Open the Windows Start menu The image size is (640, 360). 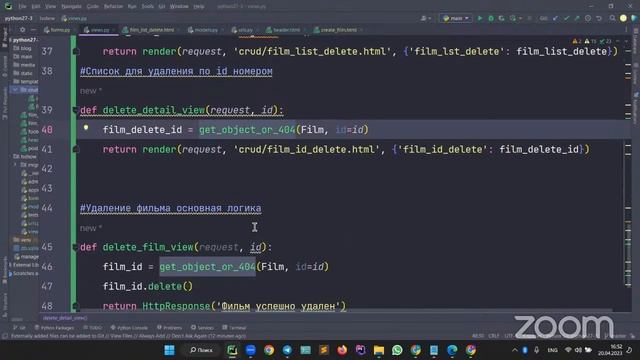(x=169, y=350)
